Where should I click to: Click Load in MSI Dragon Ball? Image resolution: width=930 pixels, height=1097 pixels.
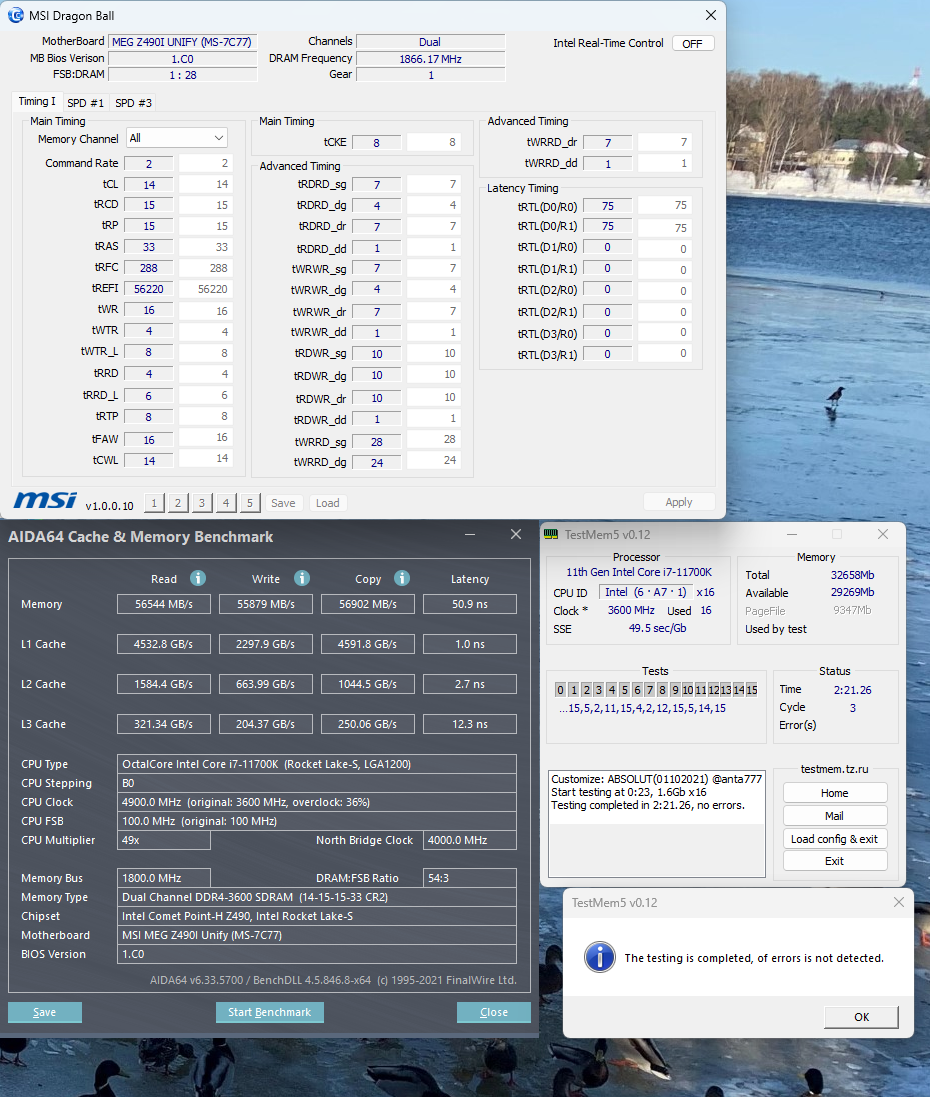[x=327, y=503]
